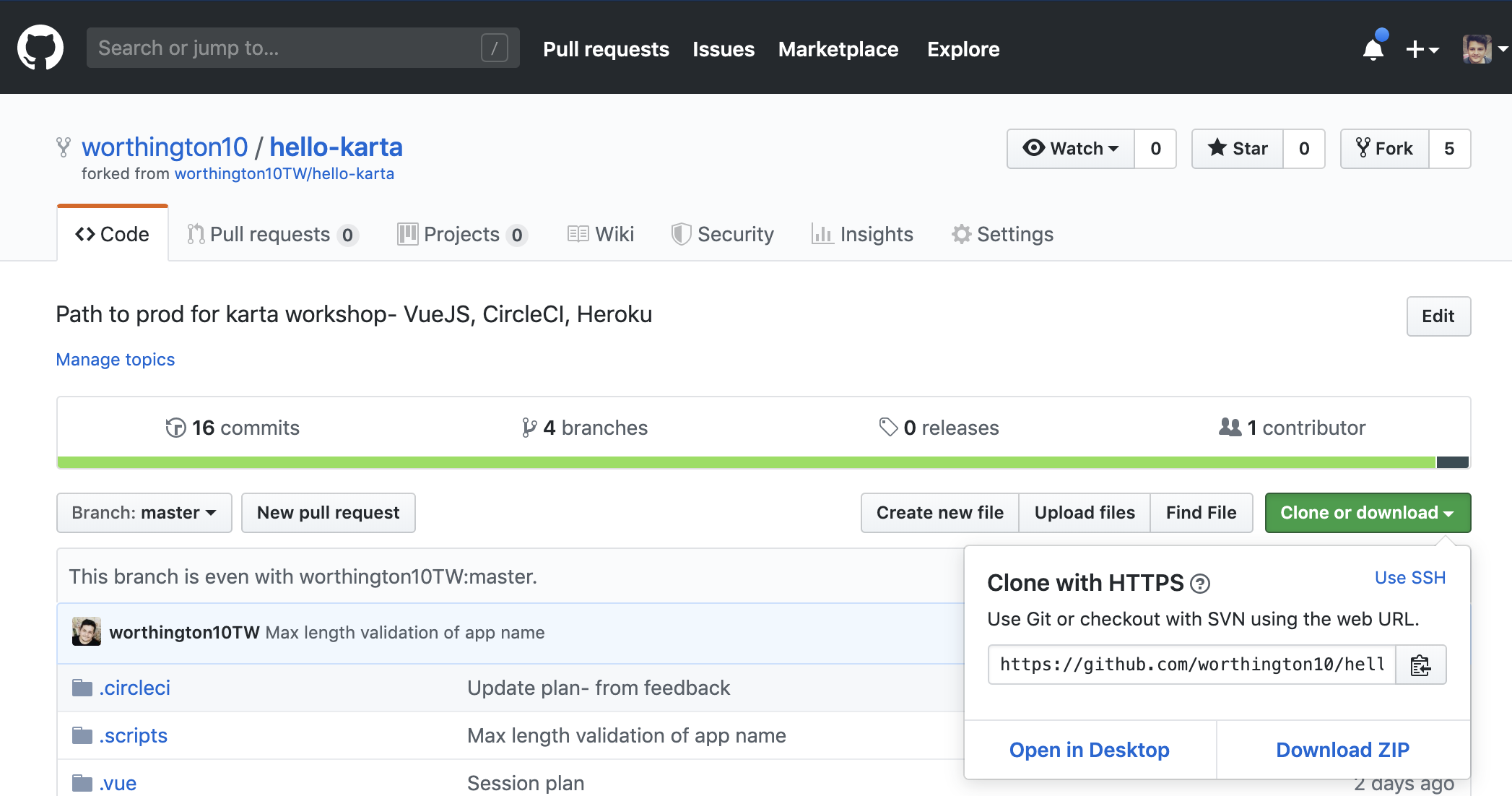Click the commits history icon
1512x796 pixels.
coord(175,428)
